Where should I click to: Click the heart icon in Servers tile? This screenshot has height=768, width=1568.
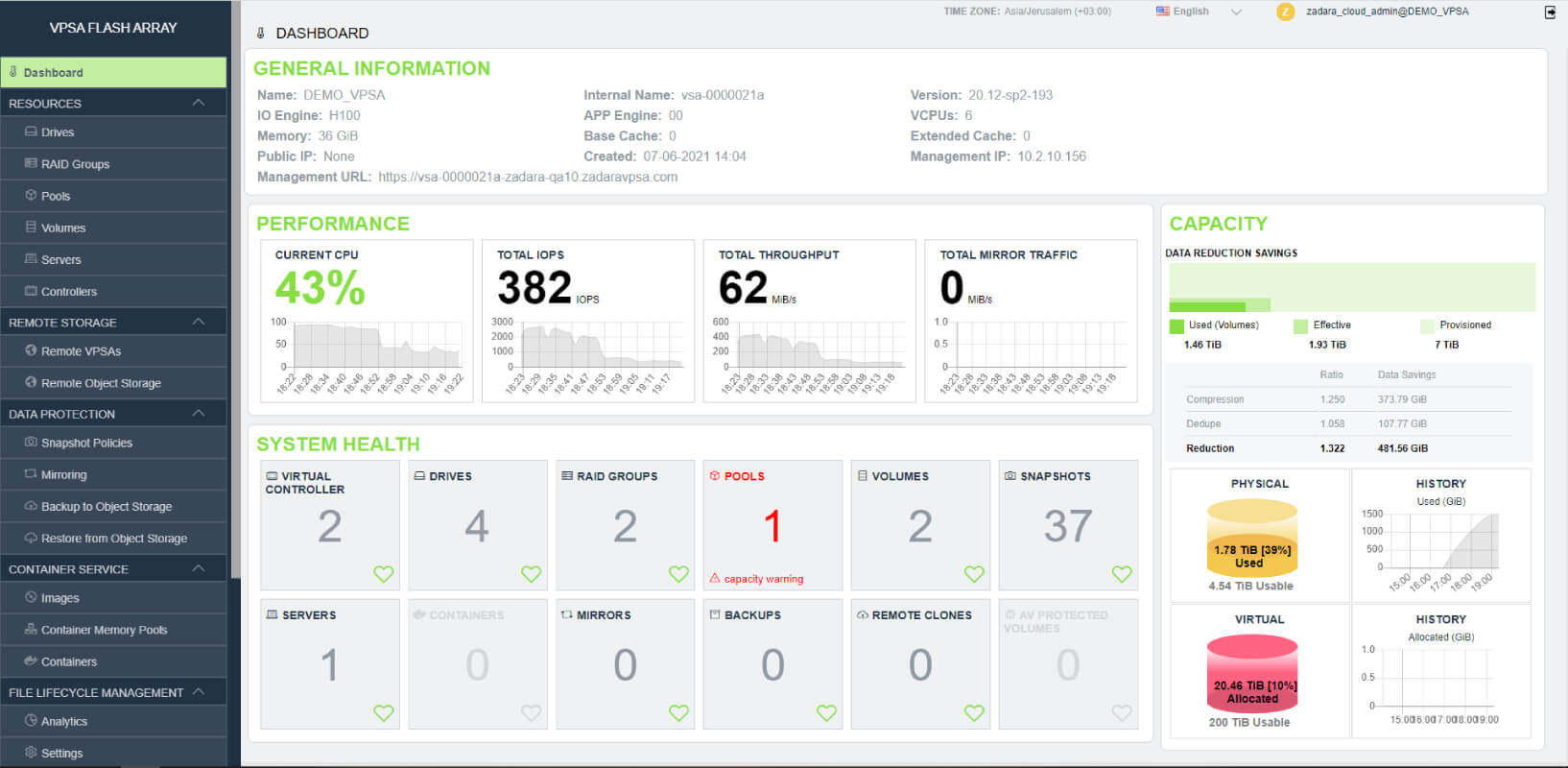383,713
